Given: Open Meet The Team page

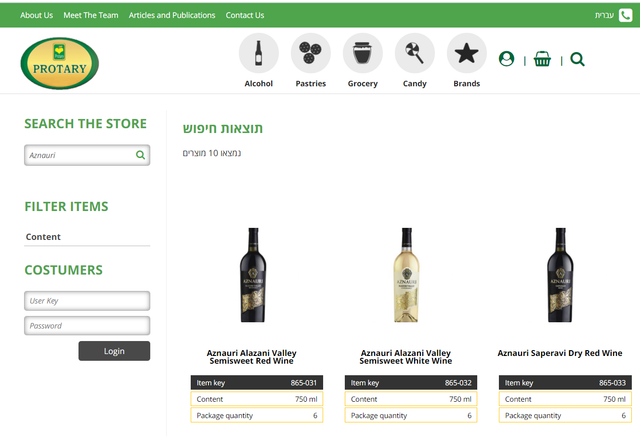Looking at the screenshot, I should pos(91,15).
